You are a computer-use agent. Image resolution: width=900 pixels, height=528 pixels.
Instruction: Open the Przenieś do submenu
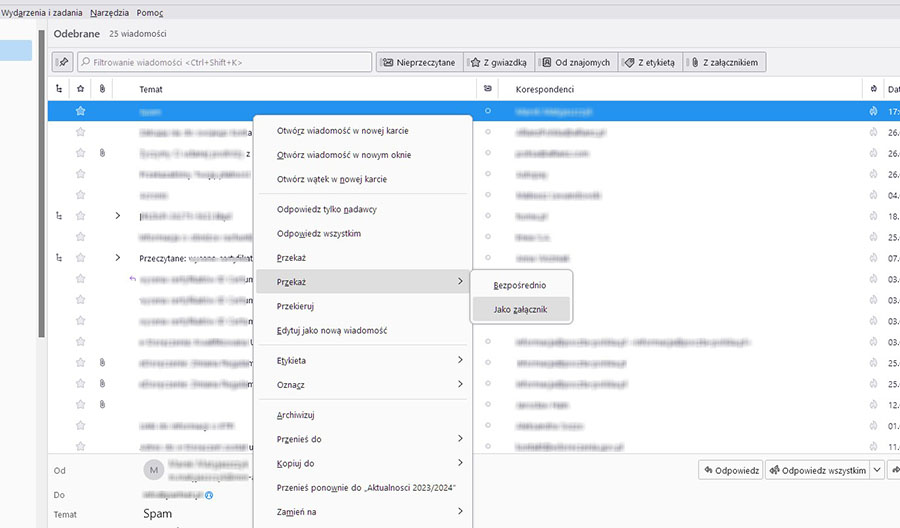pyautogui.click(x=362, y=439)
